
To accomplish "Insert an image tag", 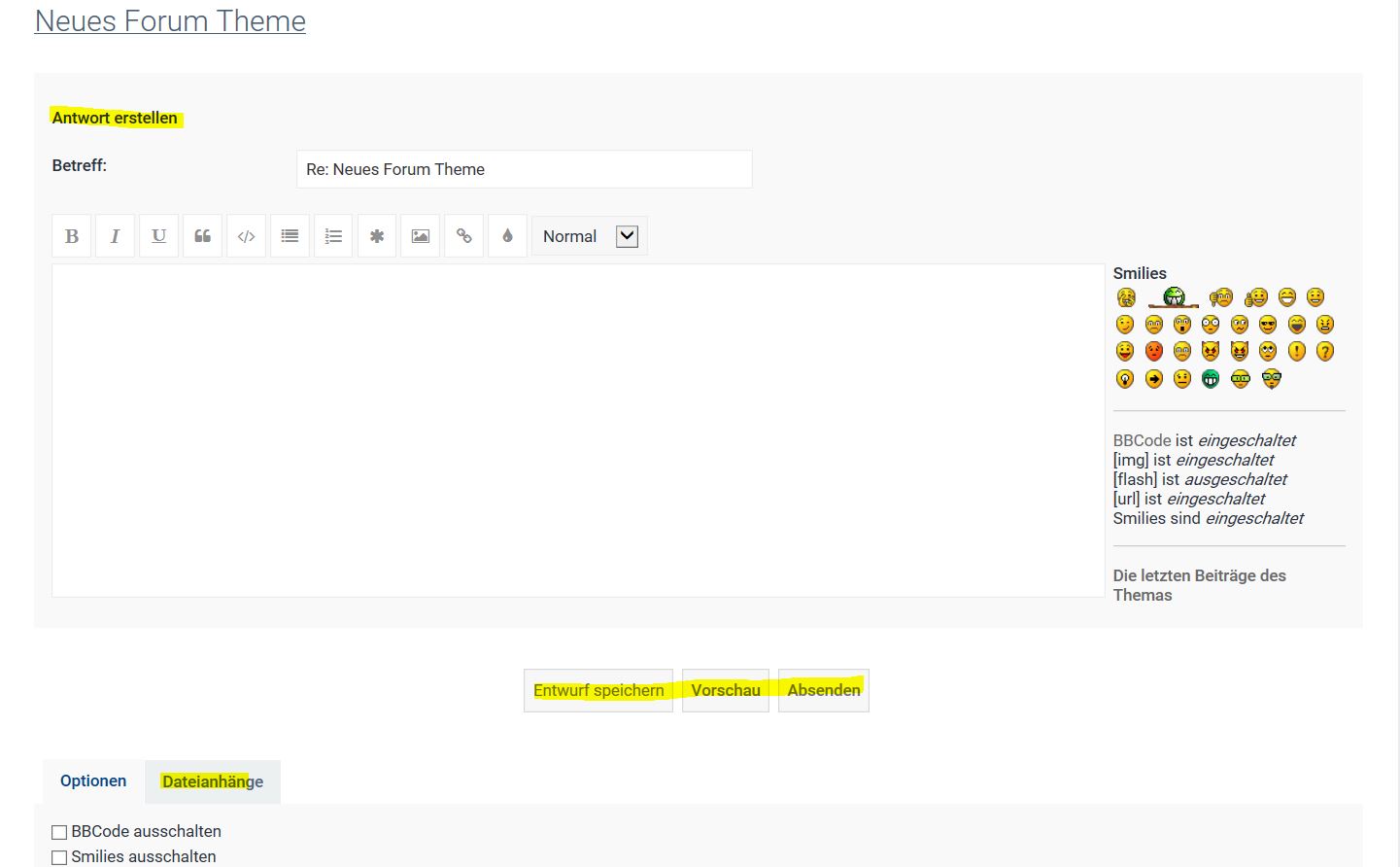I will (421, 236).
